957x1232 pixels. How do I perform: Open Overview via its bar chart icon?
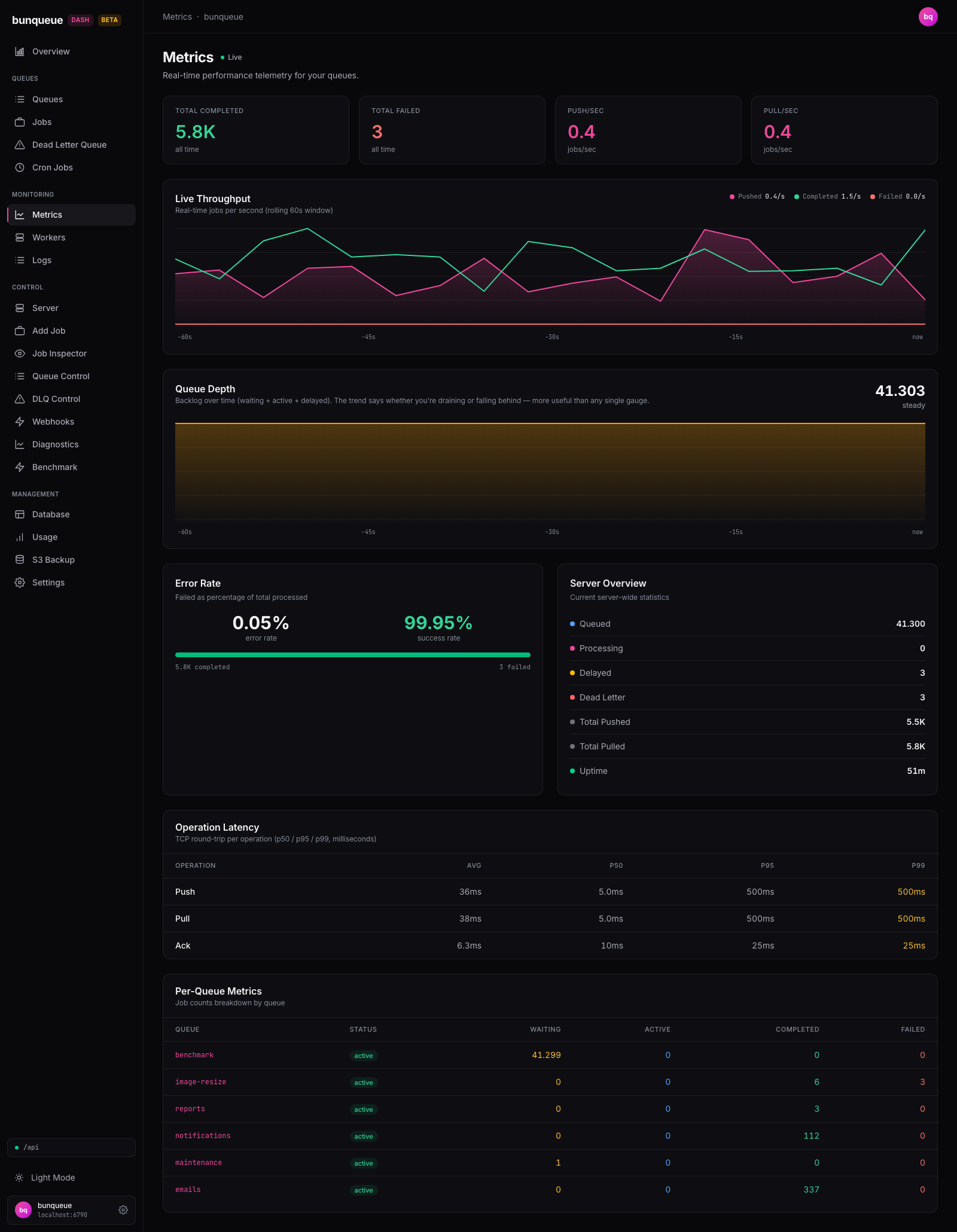point(20,51)
